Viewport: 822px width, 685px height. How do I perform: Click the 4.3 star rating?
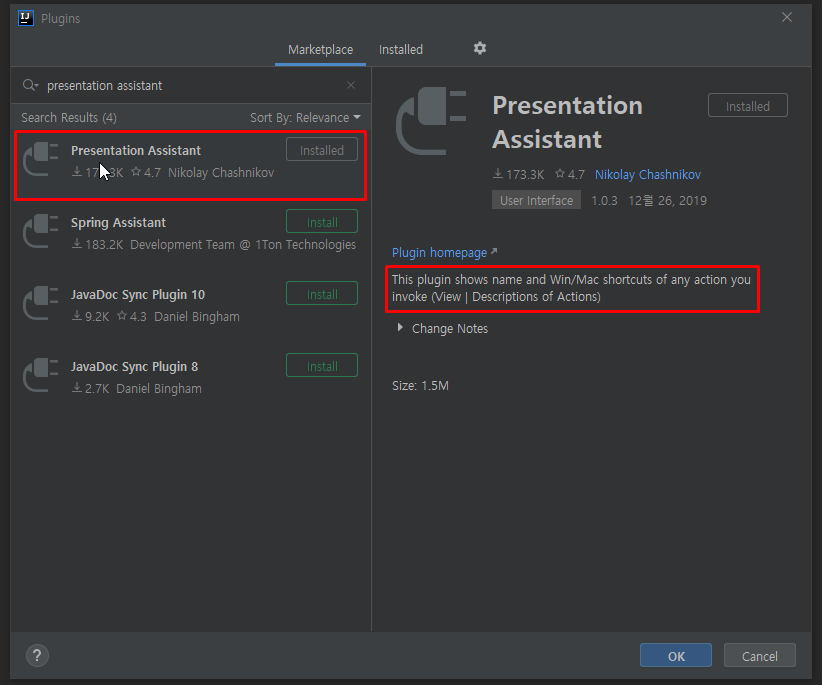132,317
